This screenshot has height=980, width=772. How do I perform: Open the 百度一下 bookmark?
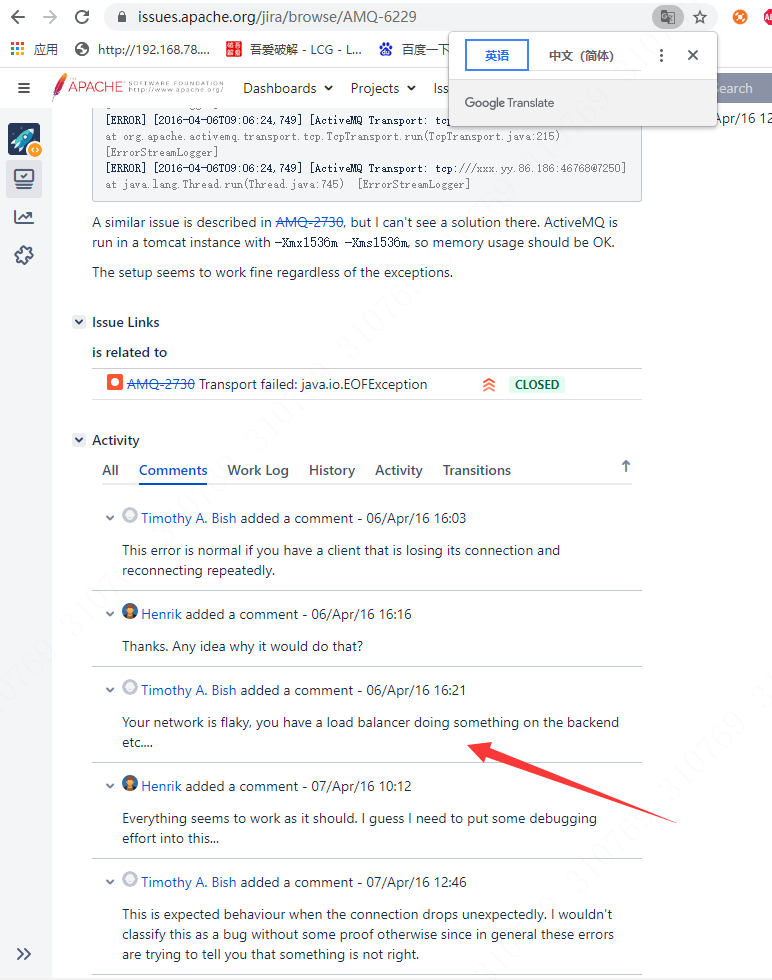[x=414, y=49]
